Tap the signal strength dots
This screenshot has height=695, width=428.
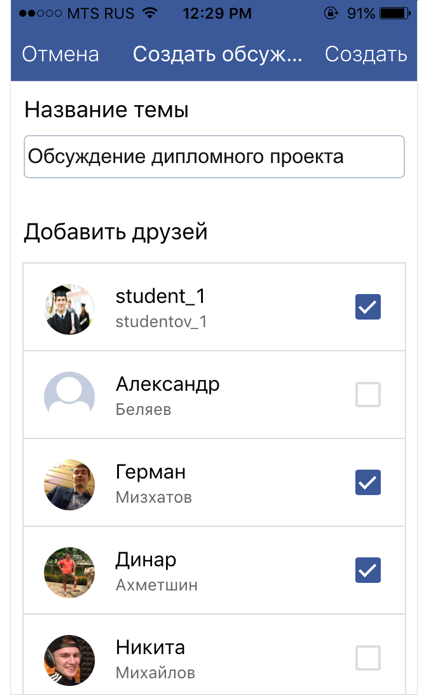[x=40, y=13]
